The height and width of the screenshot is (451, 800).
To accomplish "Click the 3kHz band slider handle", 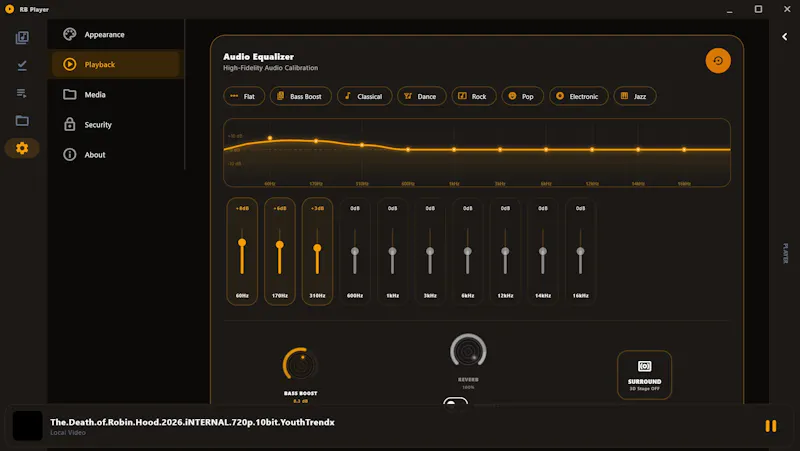I will (x=430, y=251).
